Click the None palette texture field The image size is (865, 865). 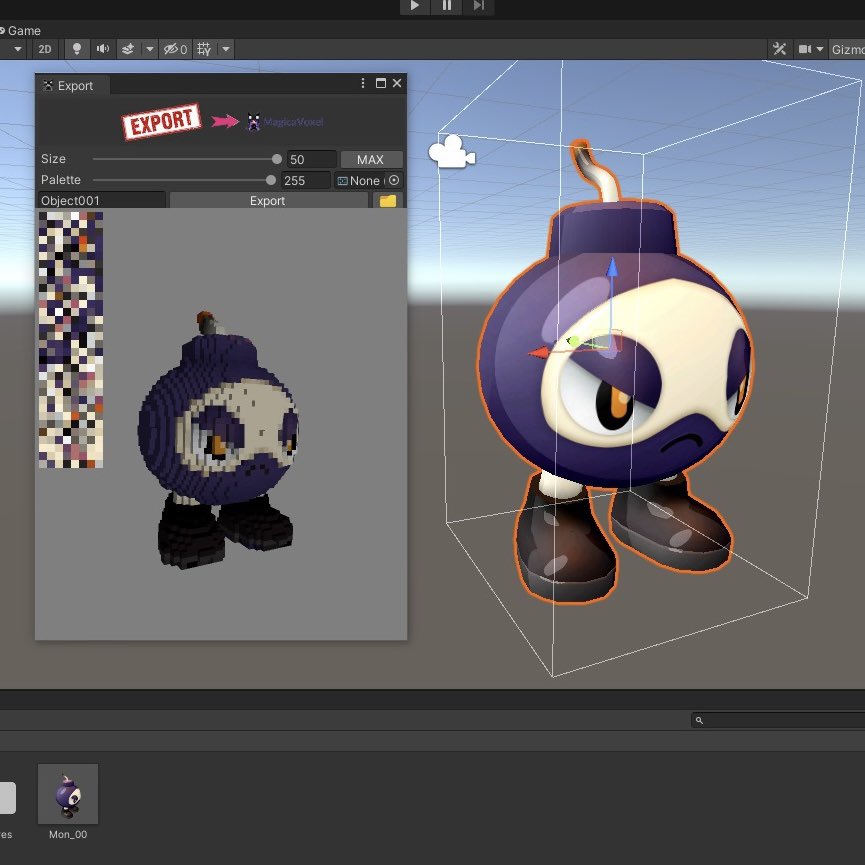[360, 180]
